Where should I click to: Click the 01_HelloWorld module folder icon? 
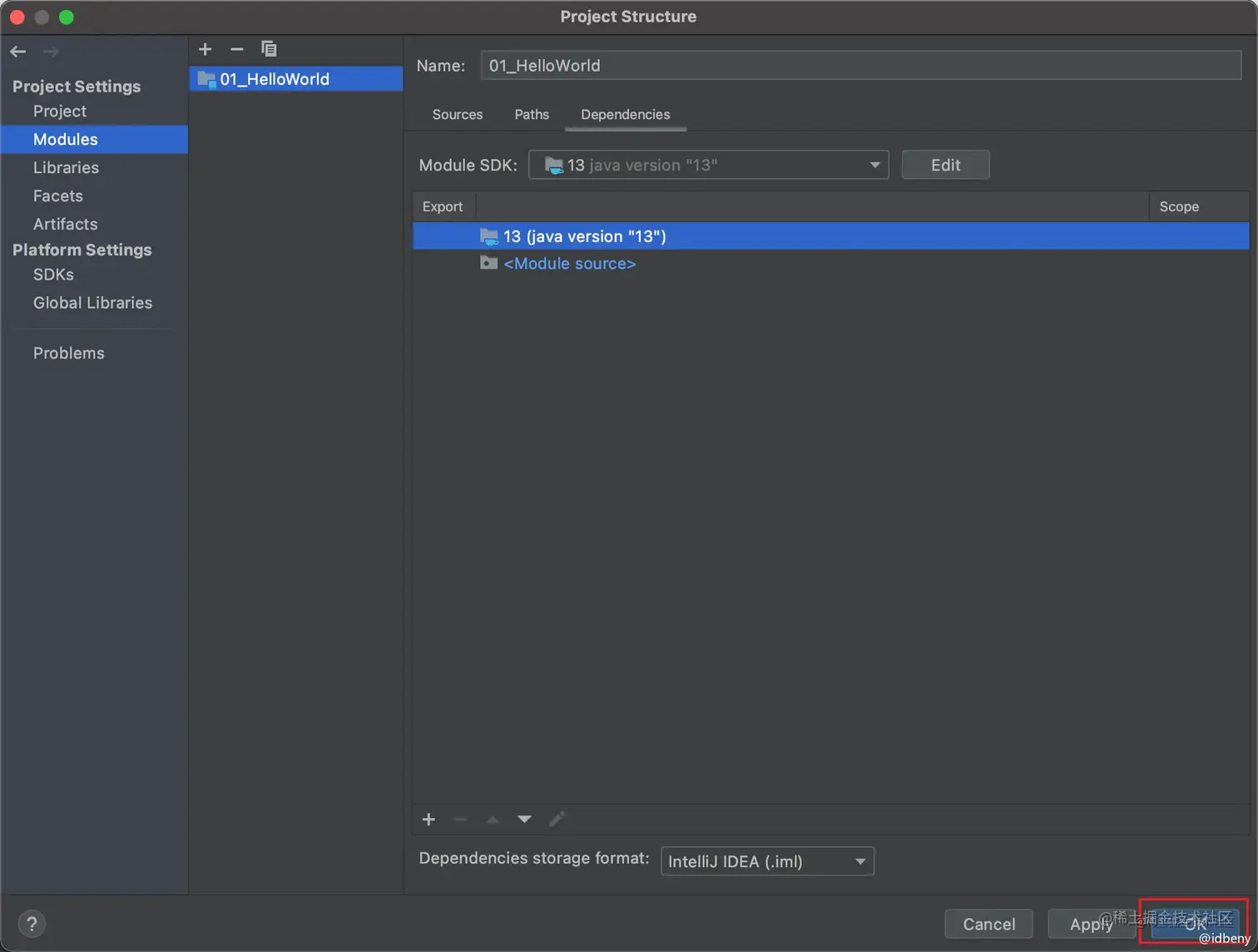pyautogui.click(x=206, y=80)
